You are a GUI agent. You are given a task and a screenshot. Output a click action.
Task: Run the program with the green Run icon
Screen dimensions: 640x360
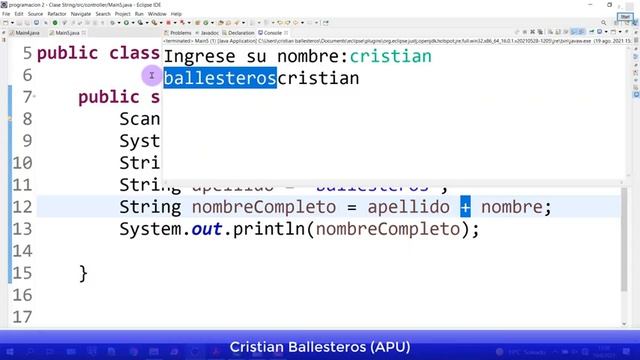[126, 23]
